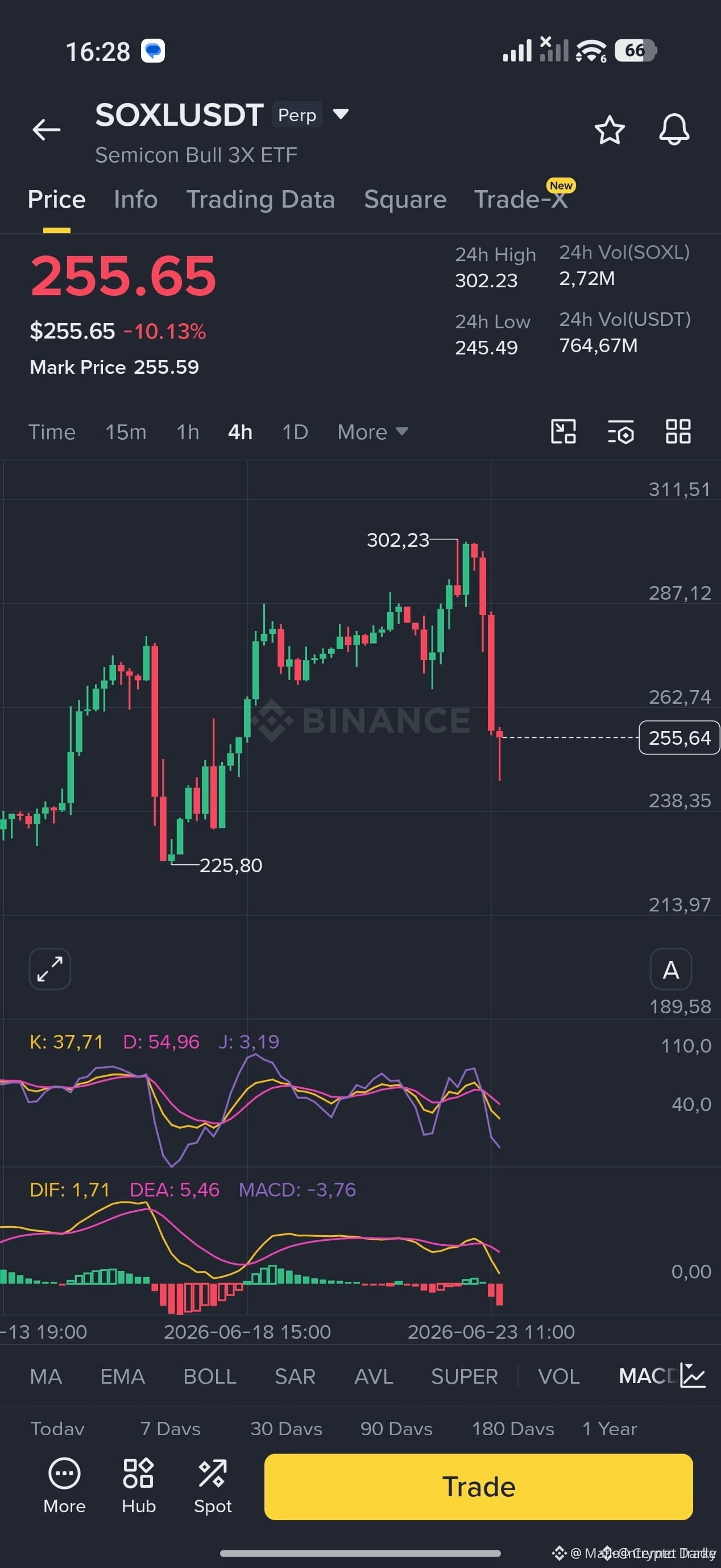The width and height of the screenshot is (721, 1568).
Task: Go to Spot trading
Action: (x=212, y=1486)
